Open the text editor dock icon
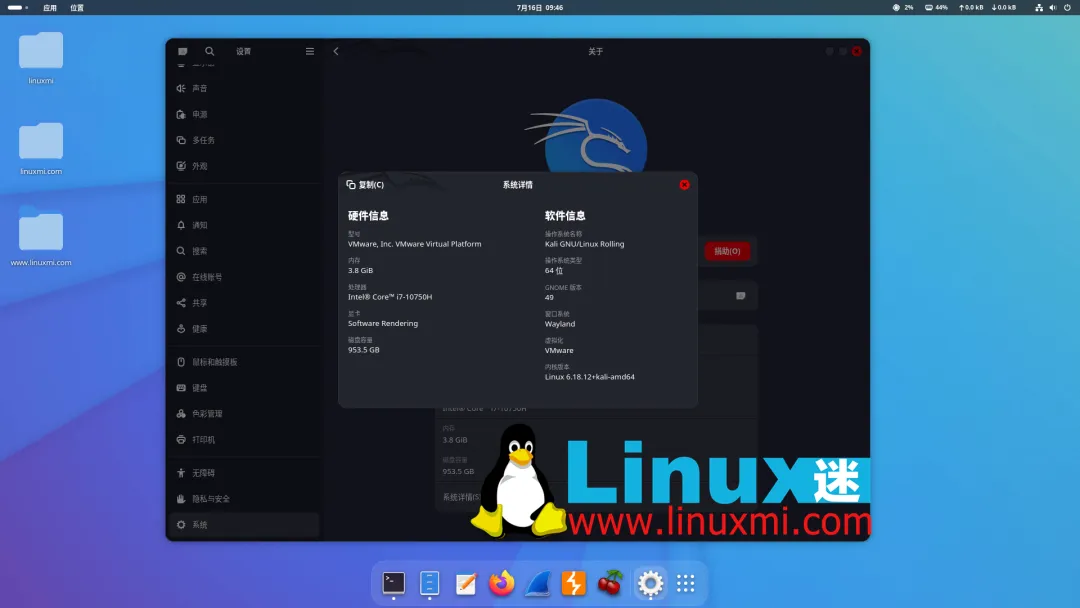This screenshot has height=608, width=1080. (466, 583)
